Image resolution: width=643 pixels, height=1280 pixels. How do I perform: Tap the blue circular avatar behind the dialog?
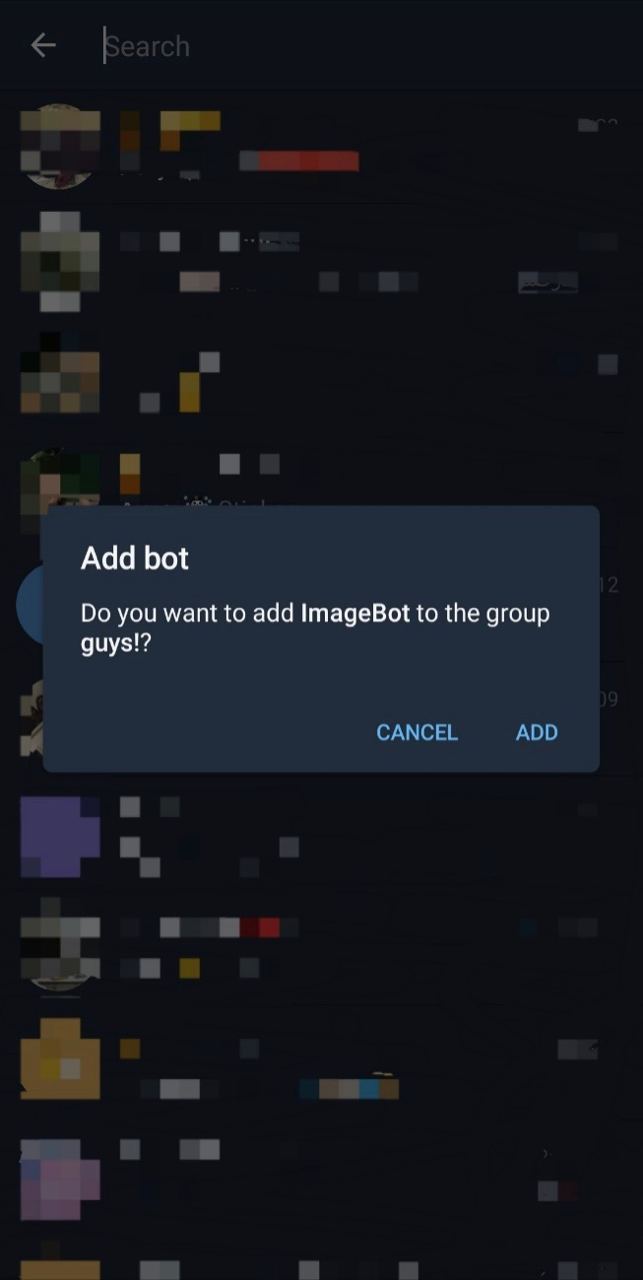click(x=29, y=605)
